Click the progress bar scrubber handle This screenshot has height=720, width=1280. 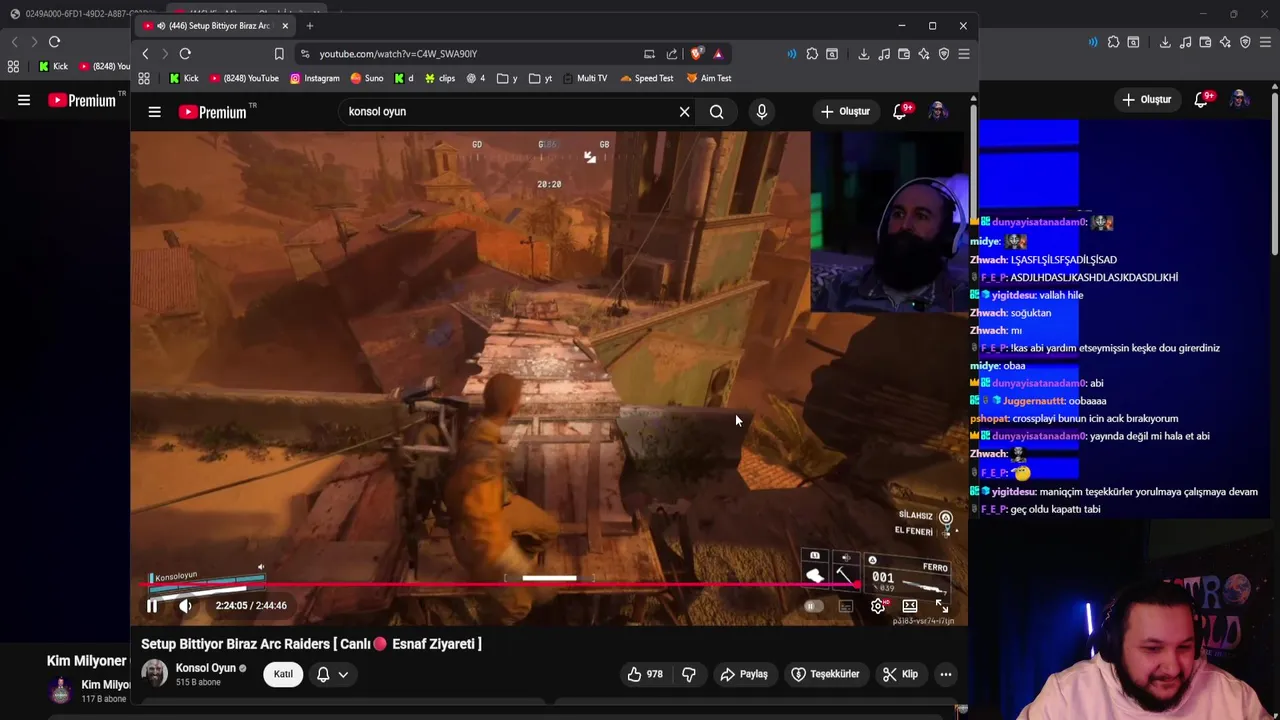(x=857, y=585)
